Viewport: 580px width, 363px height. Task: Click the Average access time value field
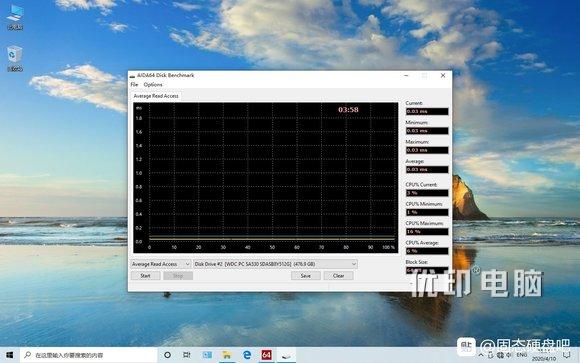click(x=427, y=169)
